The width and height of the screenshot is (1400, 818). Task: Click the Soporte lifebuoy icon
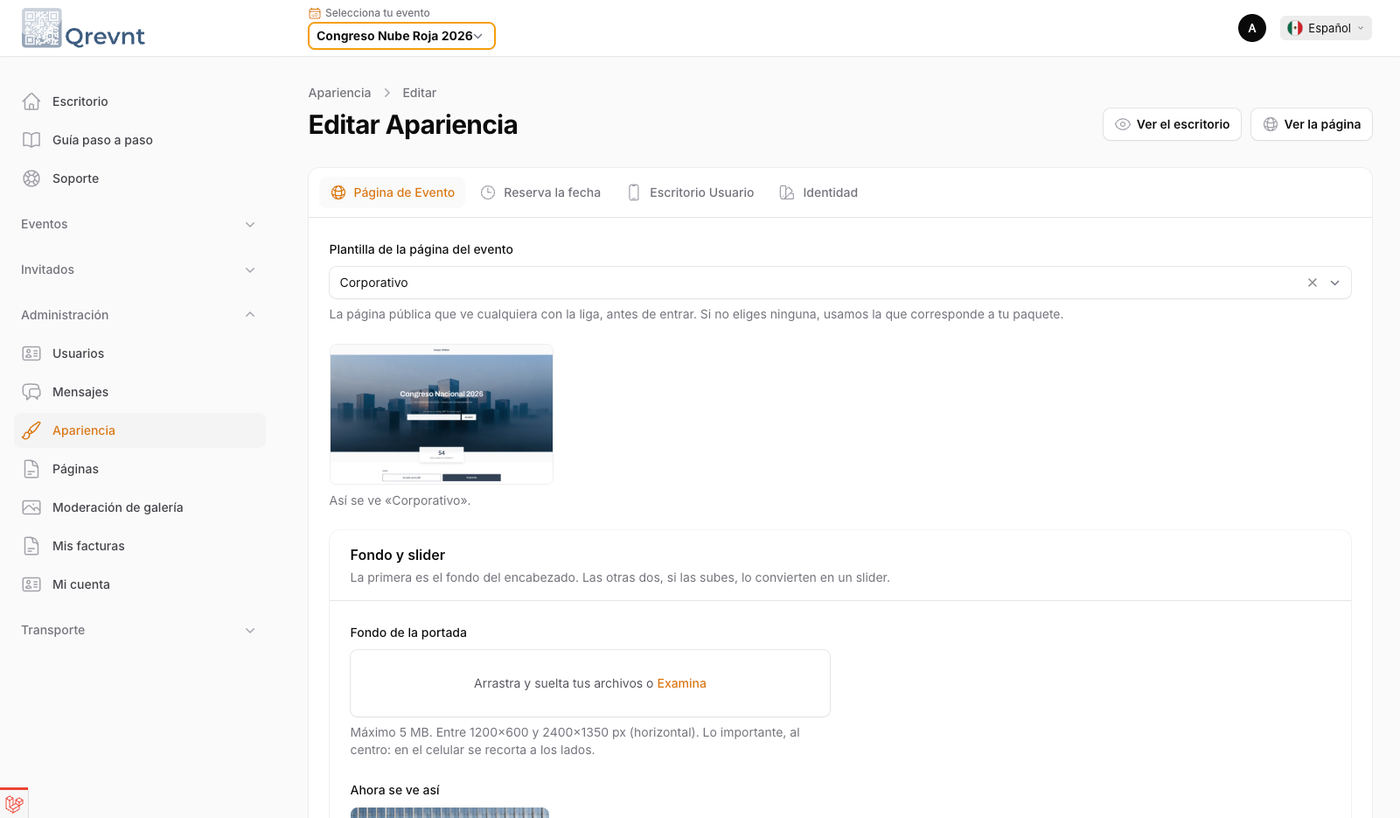click(x=32, y=178)
